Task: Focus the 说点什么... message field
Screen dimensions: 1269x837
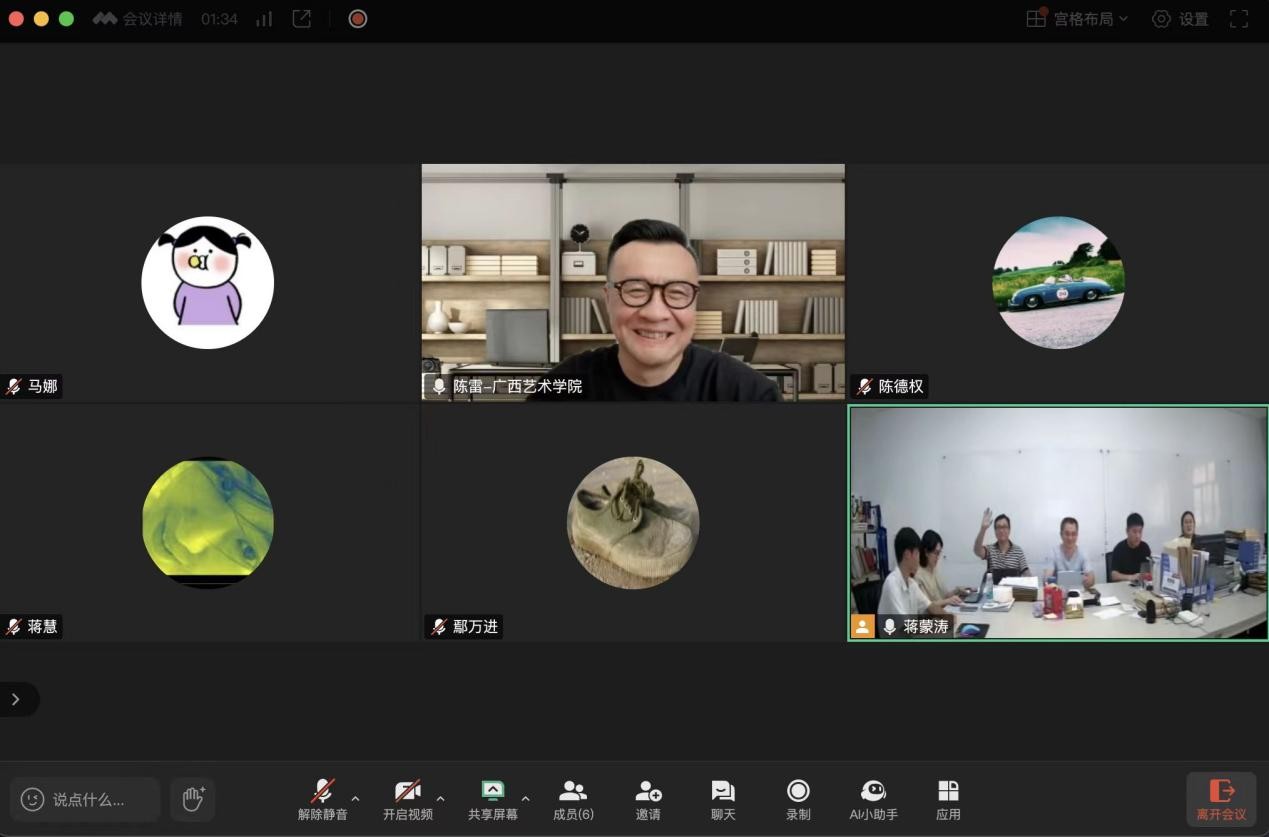Action: coord(85,799)
